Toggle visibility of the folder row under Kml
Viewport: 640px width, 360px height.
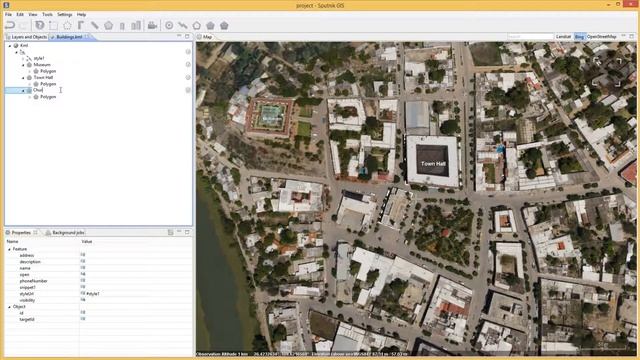pos(188,52)
